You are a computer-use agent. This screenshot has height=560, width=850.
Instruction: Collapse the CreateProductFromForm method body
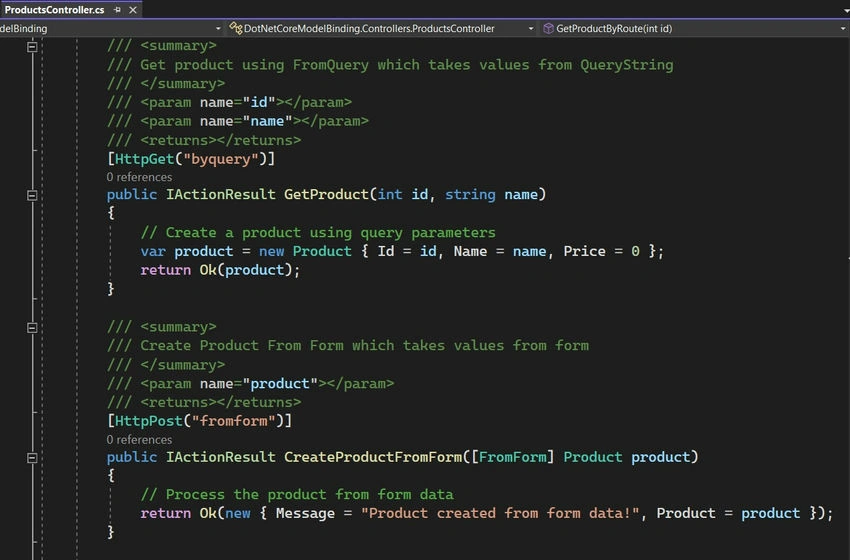32,458
